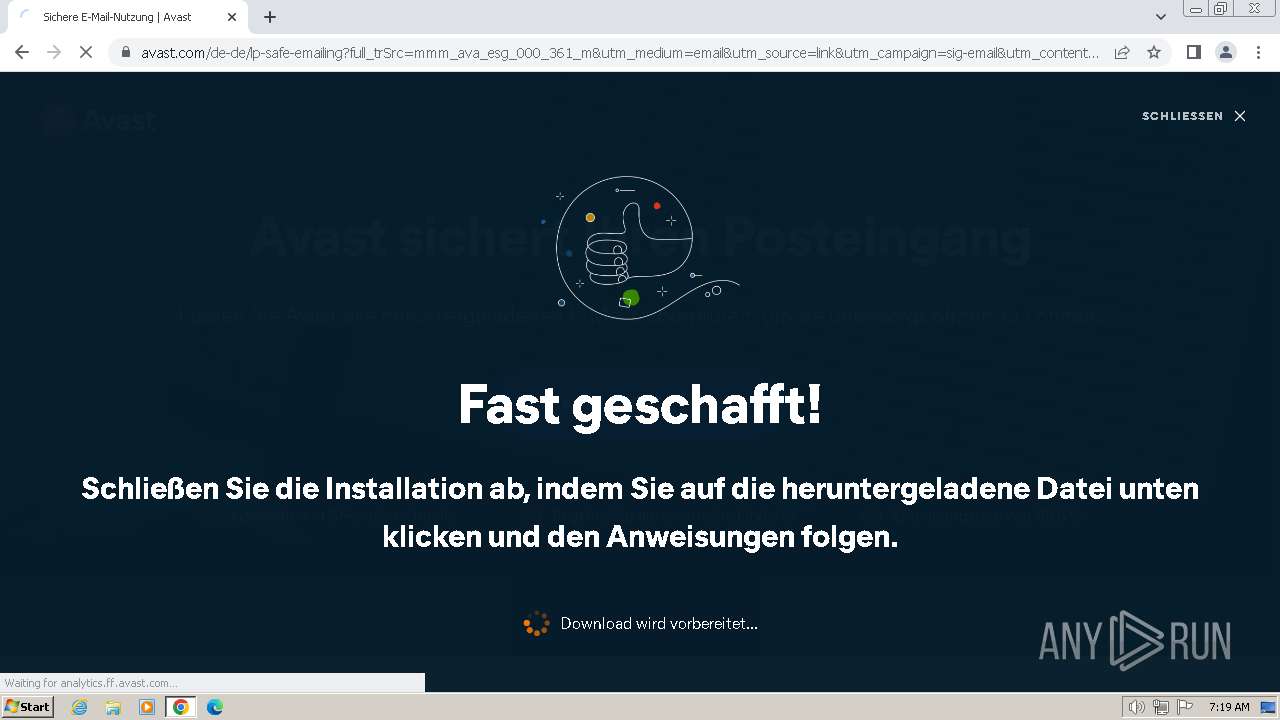Stop loading the page

click(x=86, y=52)
